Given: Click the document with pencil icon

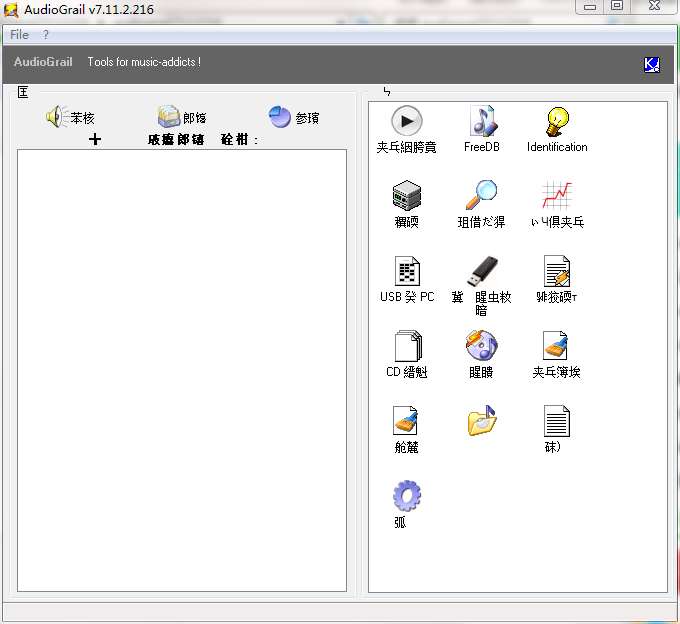Looking at the screenshot, I should pyautogui.click(x=557, y=271).
